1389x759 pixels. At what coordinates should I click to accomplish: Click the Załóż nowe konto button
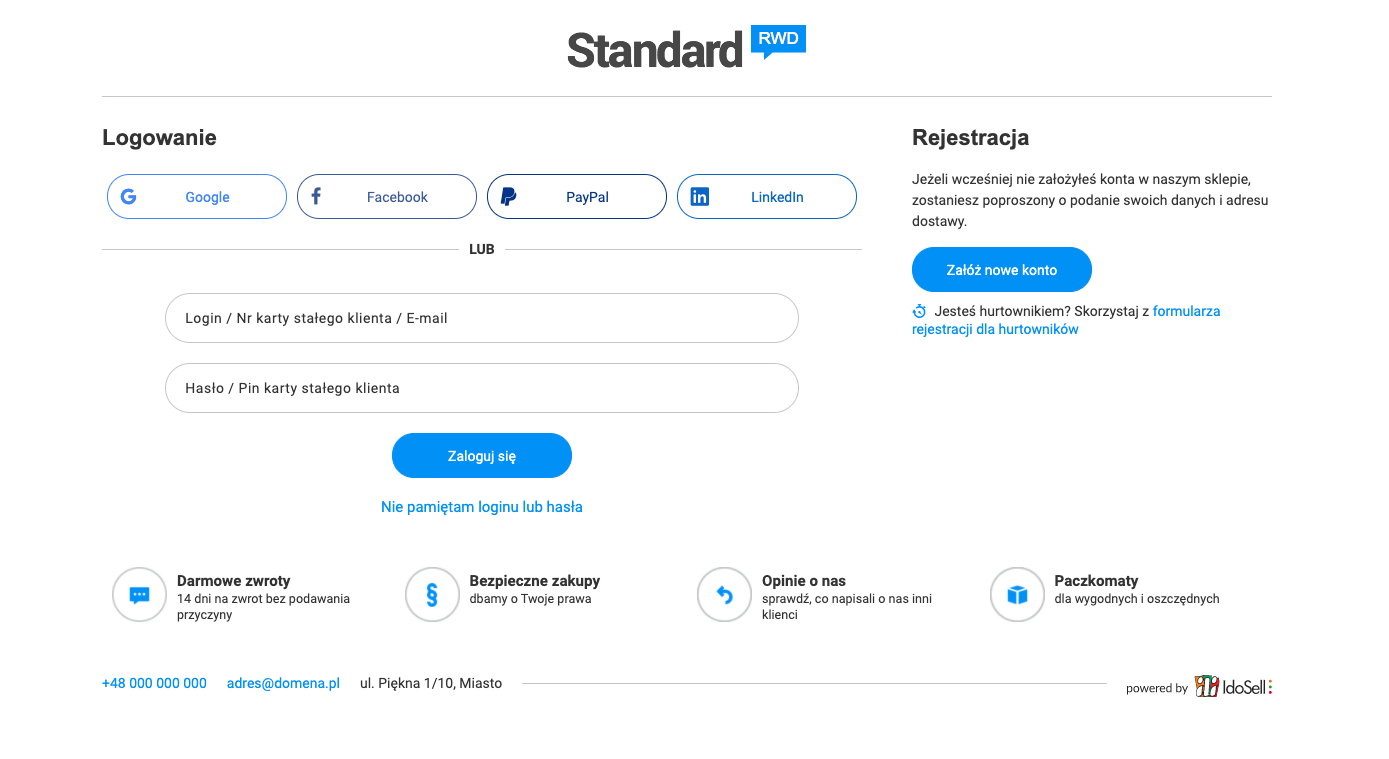[x=1002, y=269]
